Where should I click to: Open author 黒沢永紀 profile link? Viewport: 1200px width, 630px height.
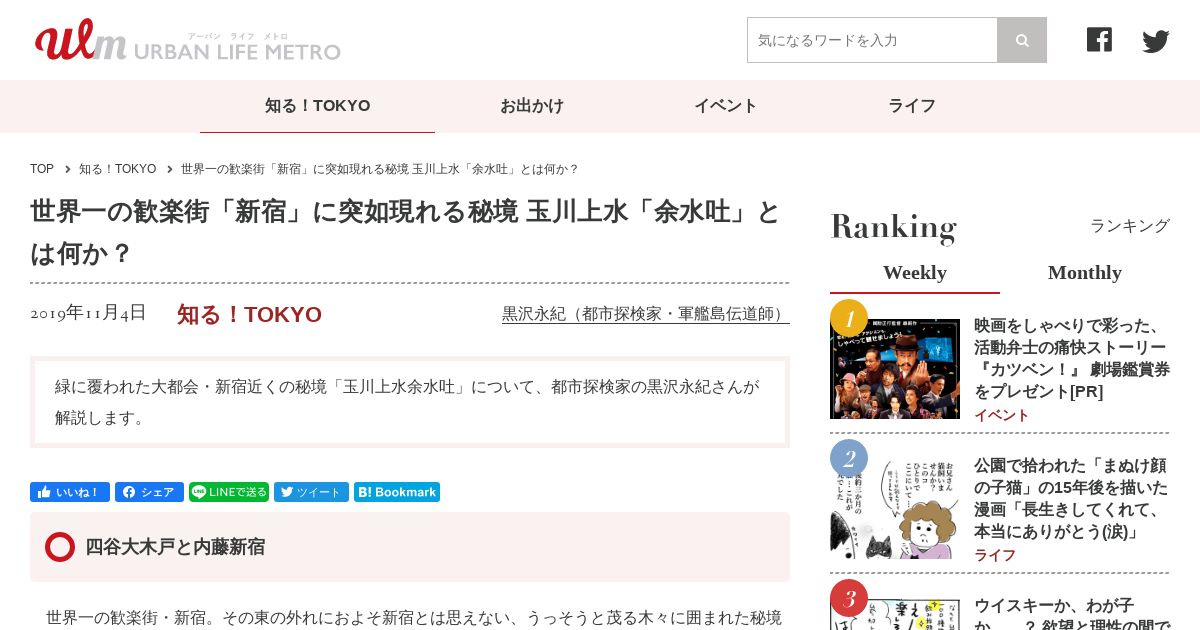point(646,314)
